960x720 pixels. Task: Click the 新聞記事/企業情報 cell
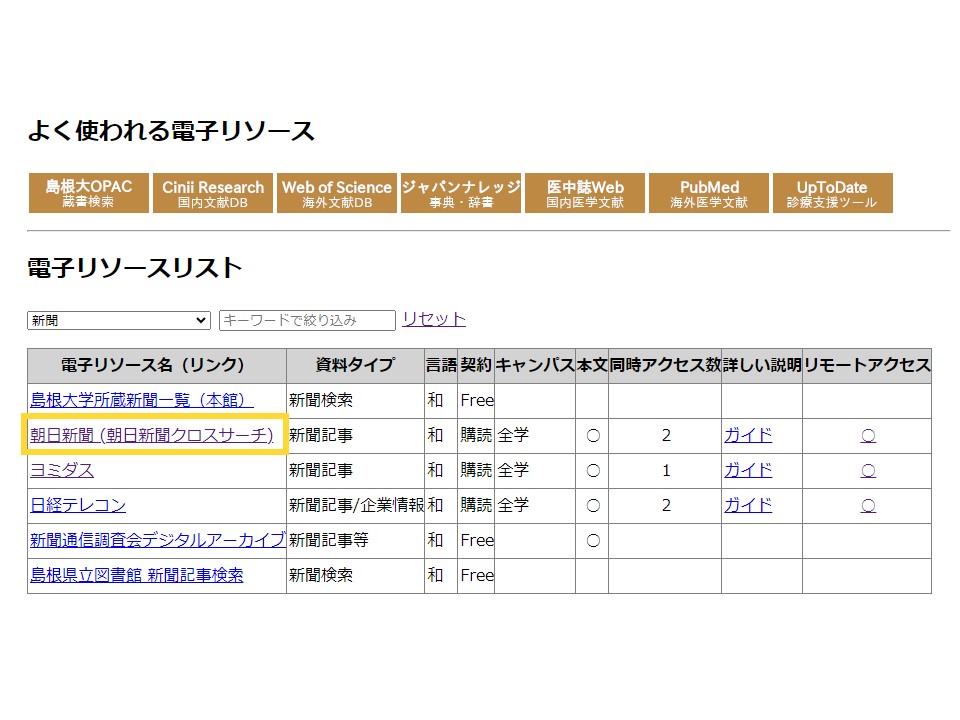tap(355, 505)
